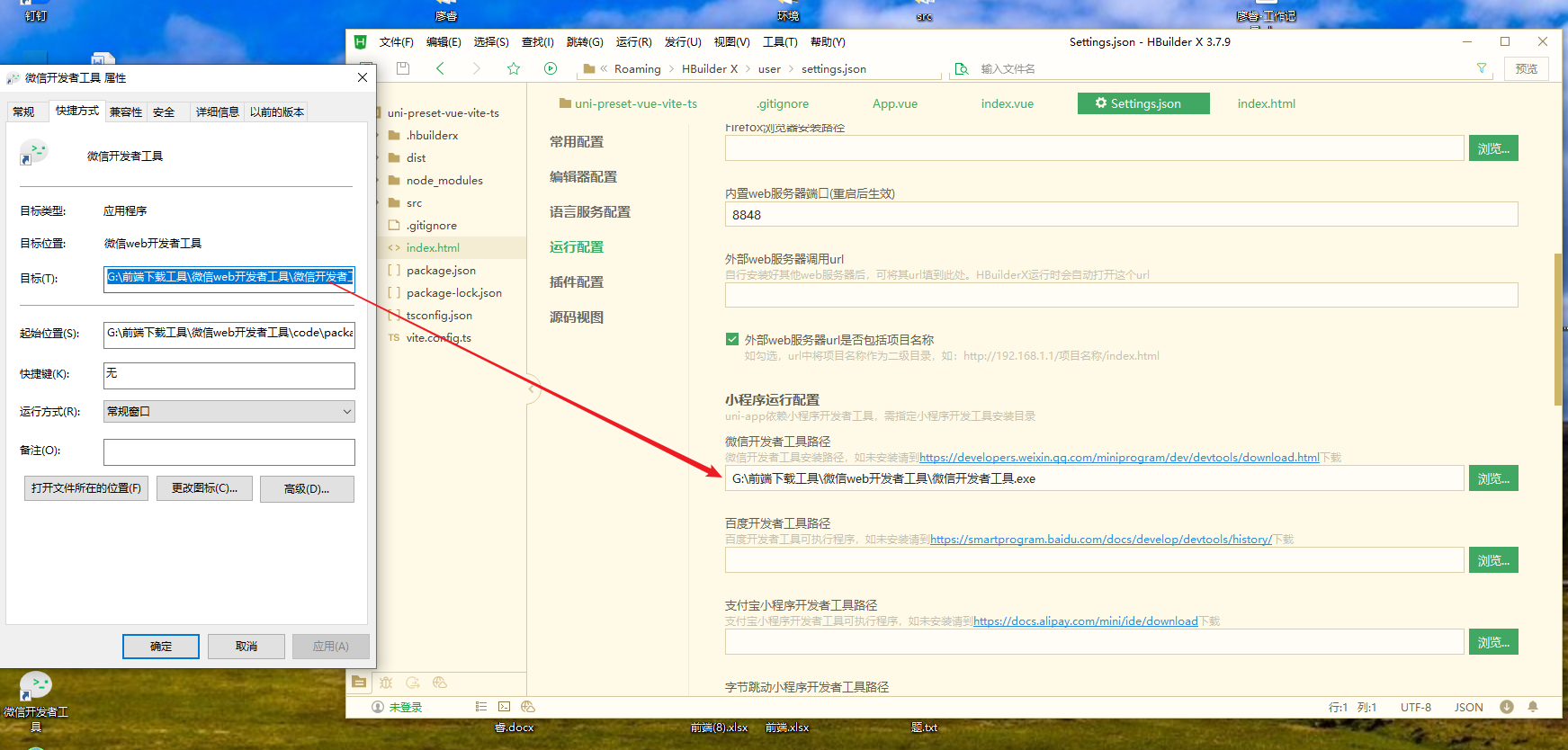
Task: Click the browser globe icon in bottom panel bar
Action: 440,683
